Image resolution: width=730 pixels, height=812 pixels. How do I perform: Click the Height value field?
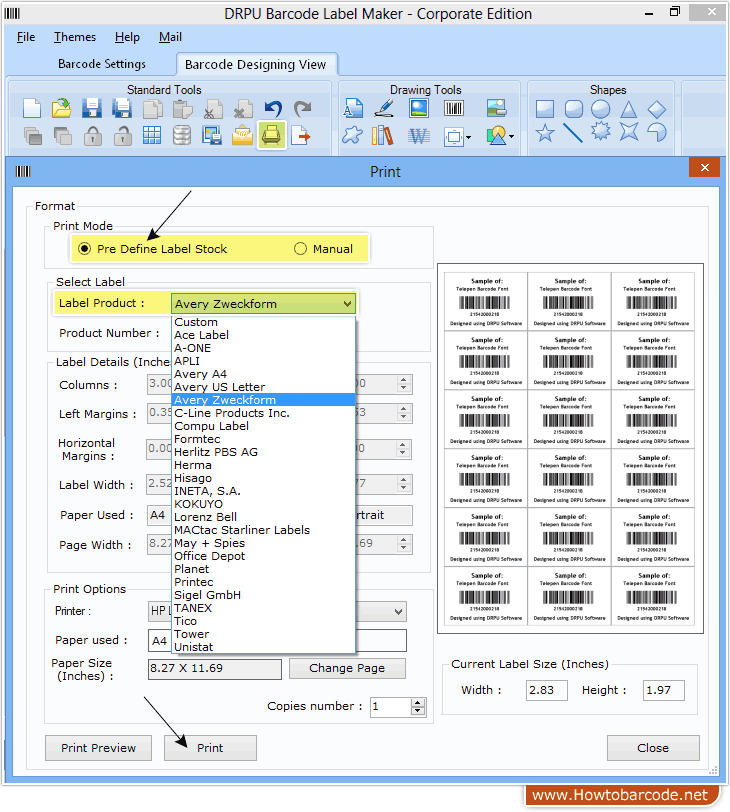[664, 690]
